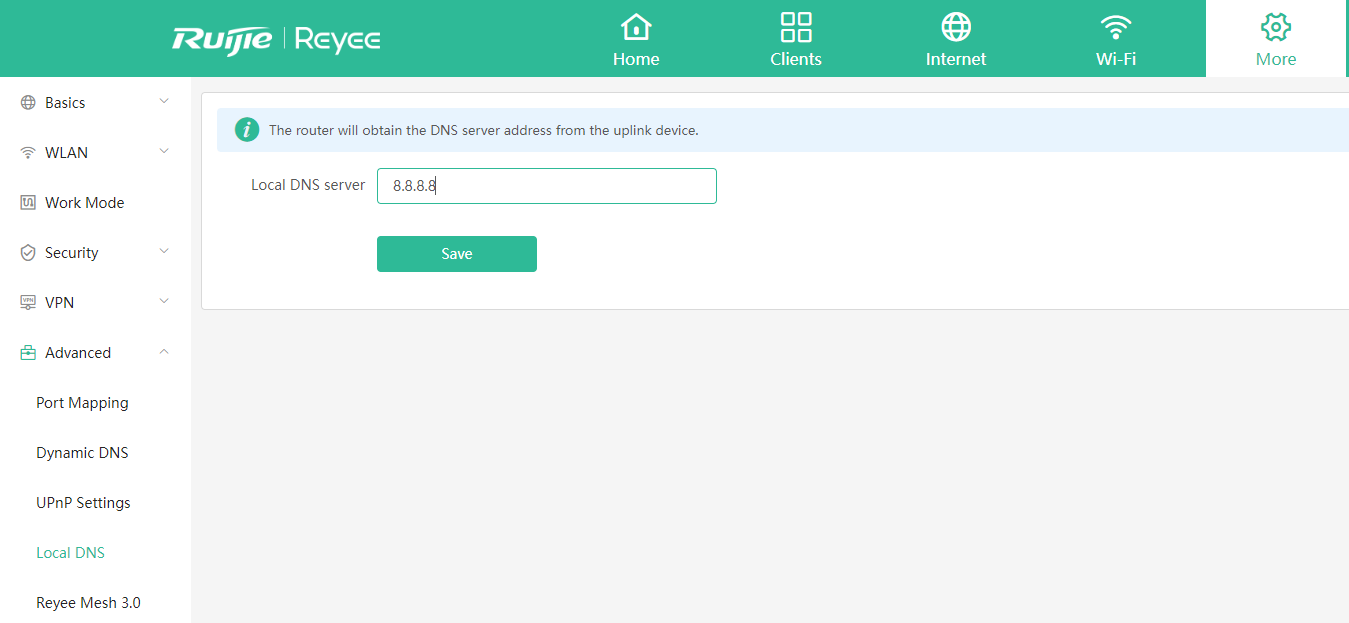
Task: Open UPnP Settings page
Action: tap(83, 503)
